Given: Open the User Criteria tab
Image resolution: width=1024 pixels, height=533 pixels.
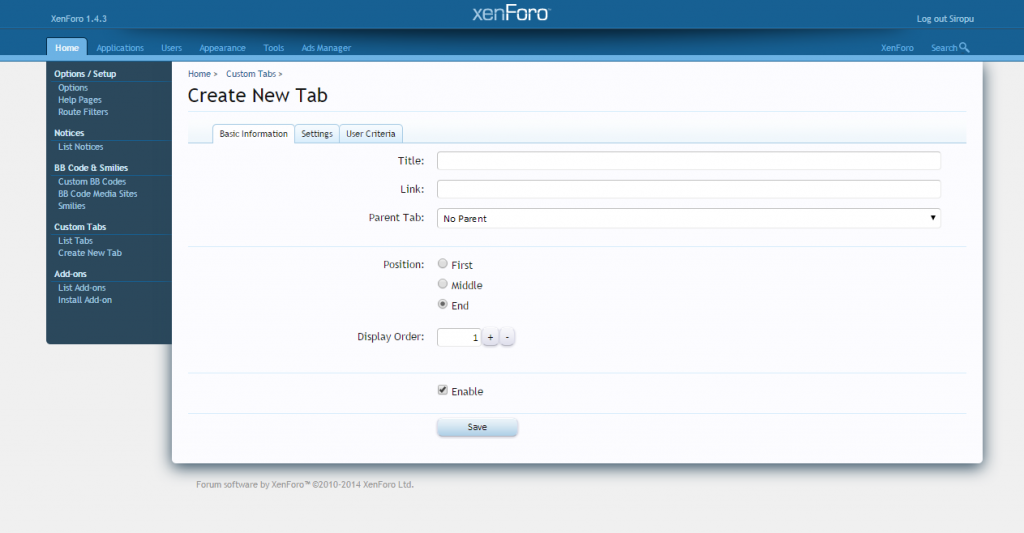Looking at the screenshot, I should pyautogui.click(x=371, y=134).
